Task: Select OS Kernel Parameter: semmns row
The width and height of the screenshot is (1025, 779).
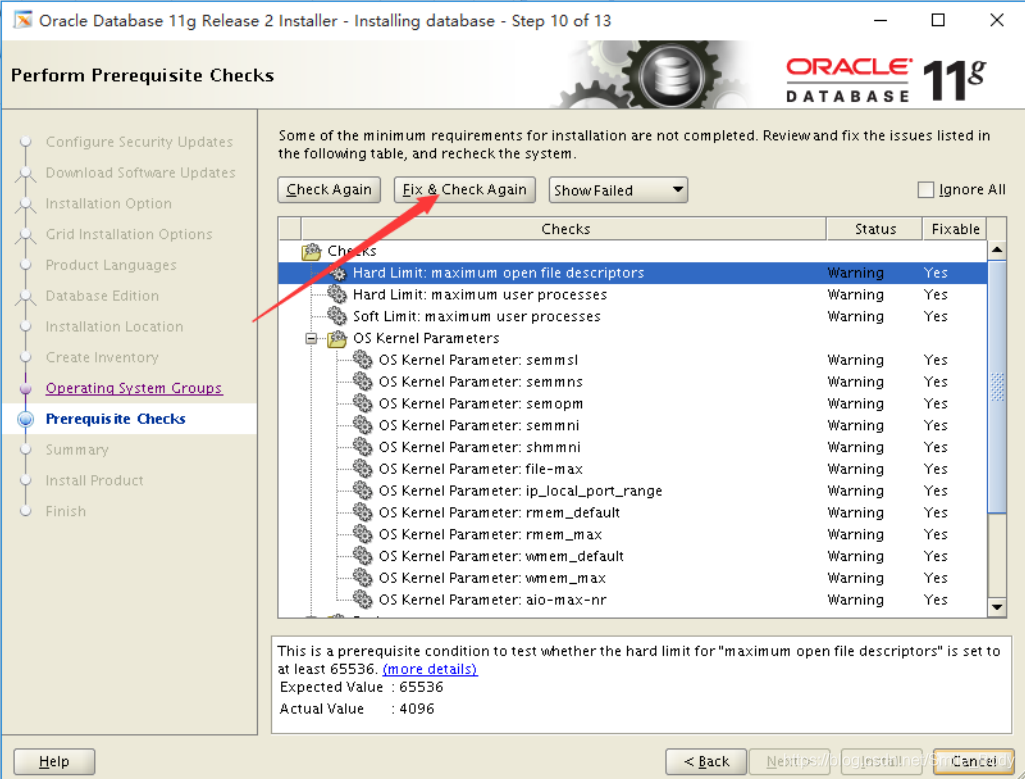Action: point(633,382)
